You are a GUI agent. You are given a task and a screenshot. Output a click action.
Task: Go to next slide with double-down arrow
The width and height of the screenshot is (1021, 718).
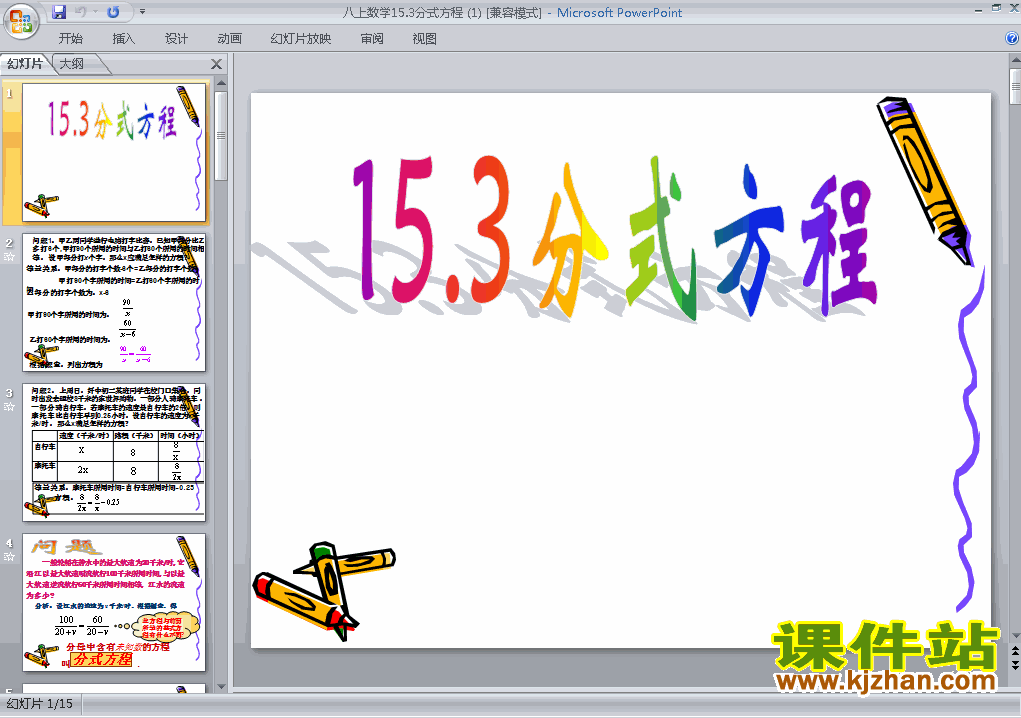click(x=1016, y=665)
